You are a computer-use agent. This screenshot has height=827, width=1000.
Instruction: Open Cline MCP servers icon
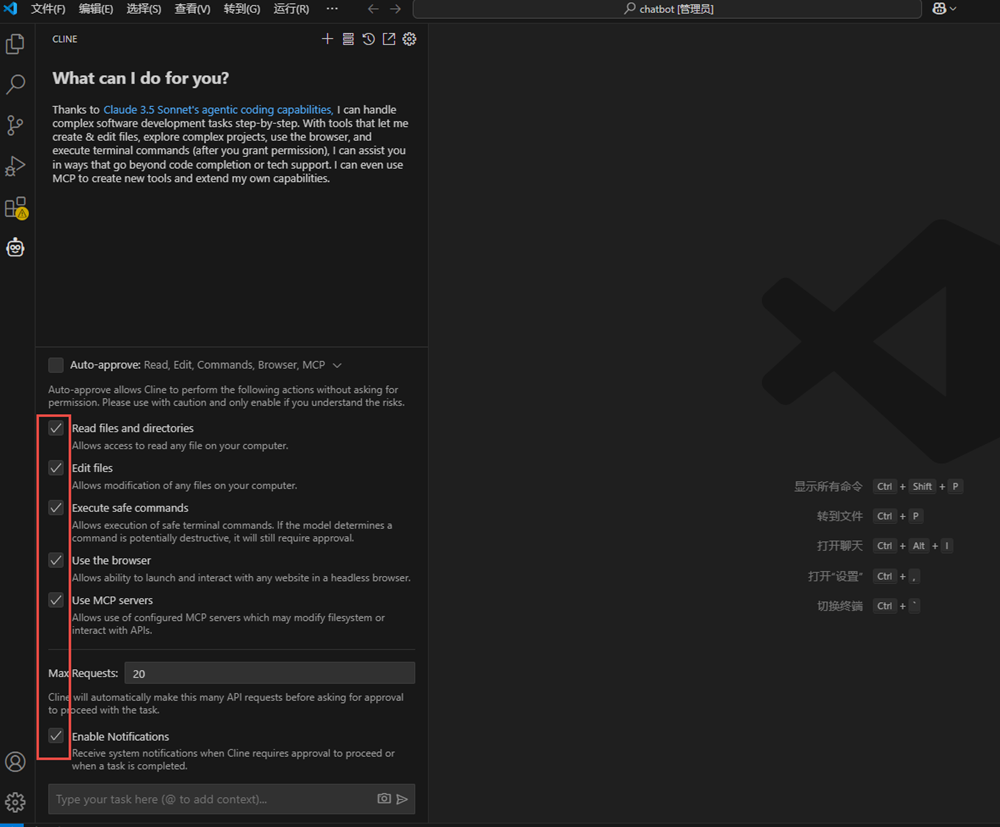coord(348,39)
